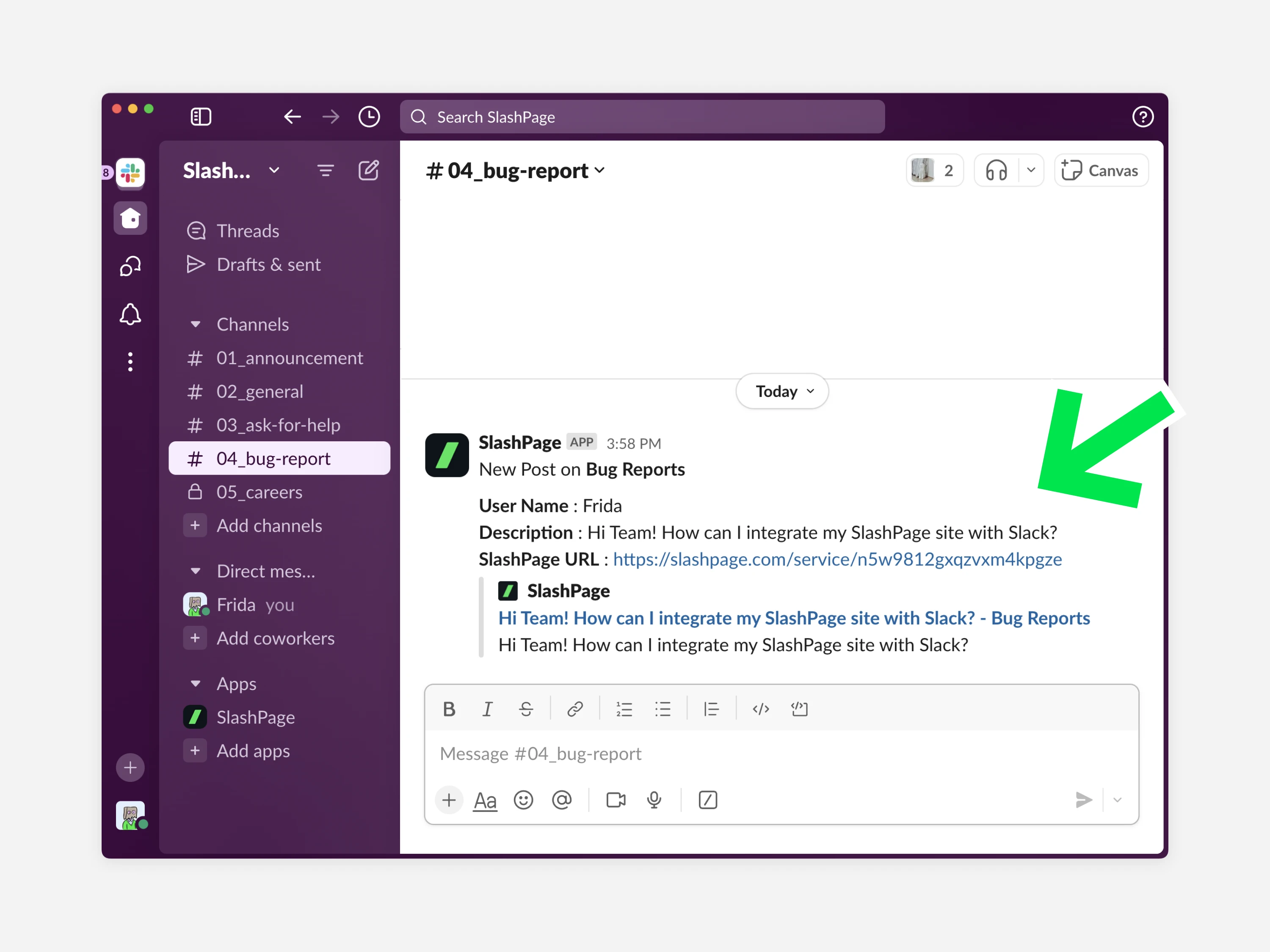Open the More vertical dots menu
Screen dimensions: 1270x952
point(130,361)
